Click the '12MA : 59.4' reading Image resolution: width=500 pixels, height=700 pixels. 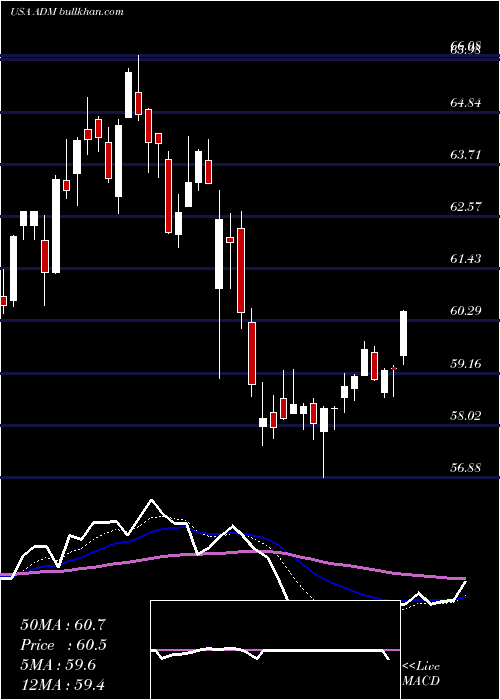(62, 684)
